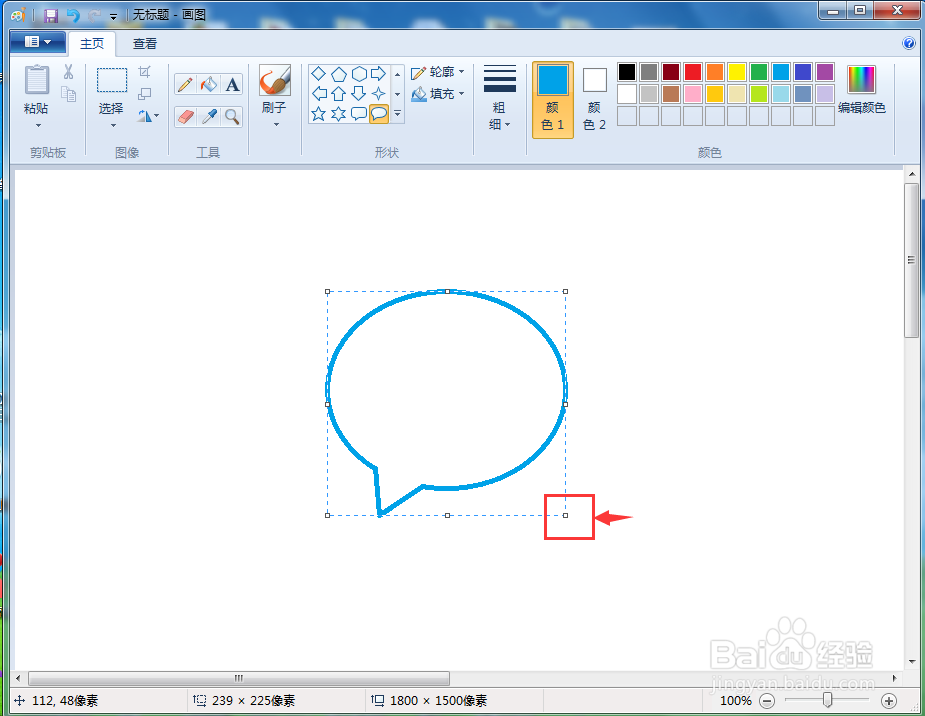925x716 pixels.
Task: Click the zoom in plus button
Action: (888, 701)
